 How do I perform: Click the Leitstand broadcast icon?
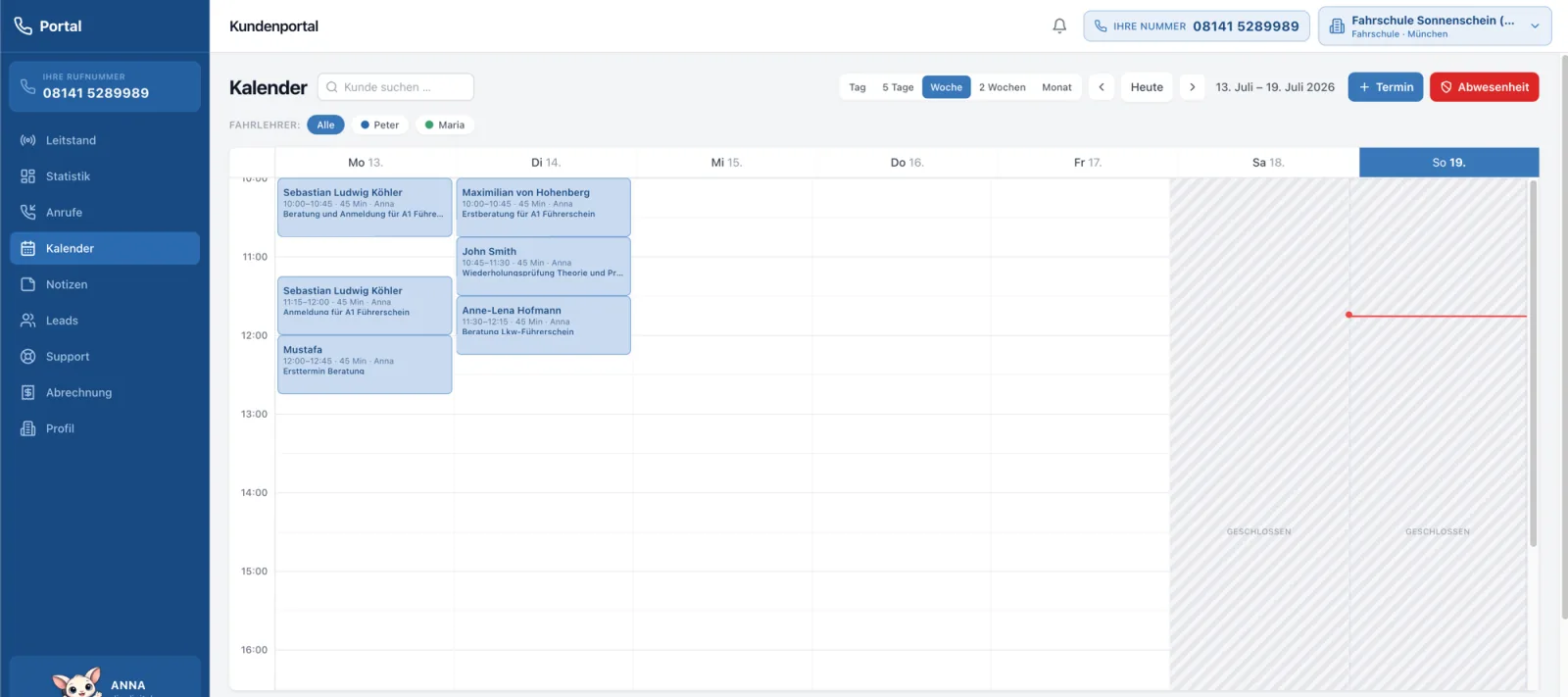pyautogui.click(x=28, y=140)
